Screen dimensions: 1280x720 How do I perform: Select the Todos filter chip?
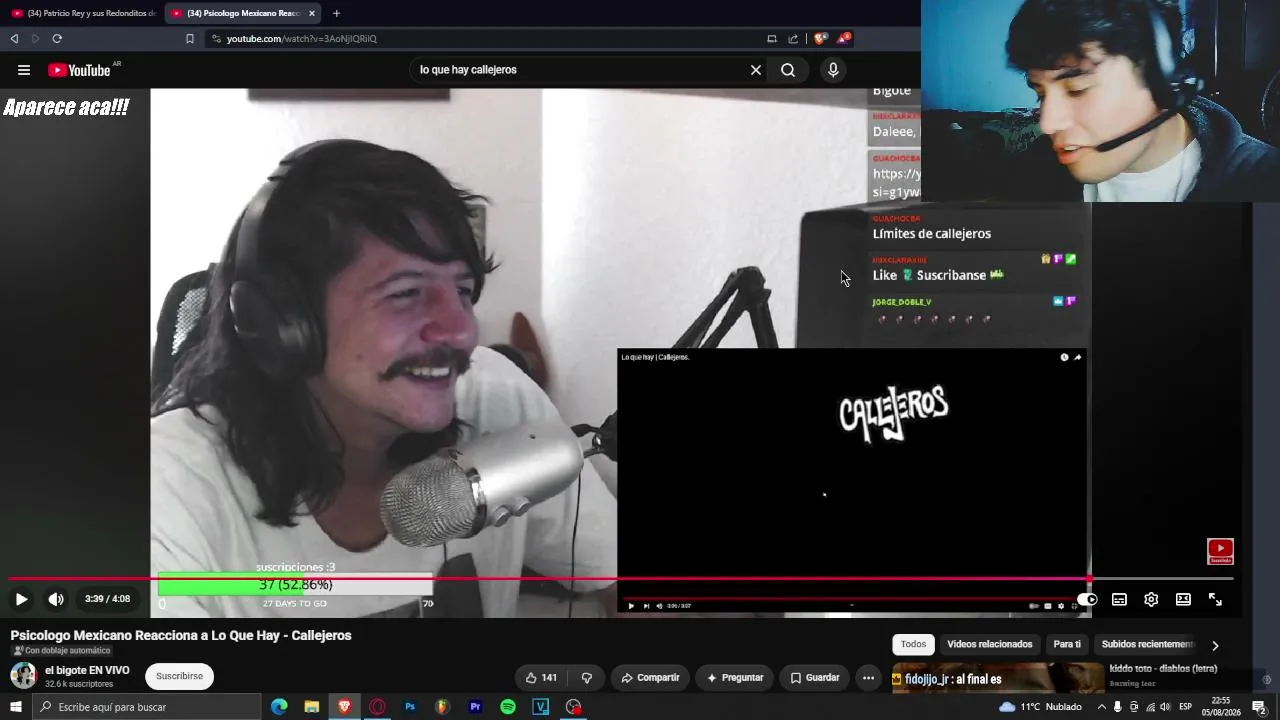tap(913, 644)
